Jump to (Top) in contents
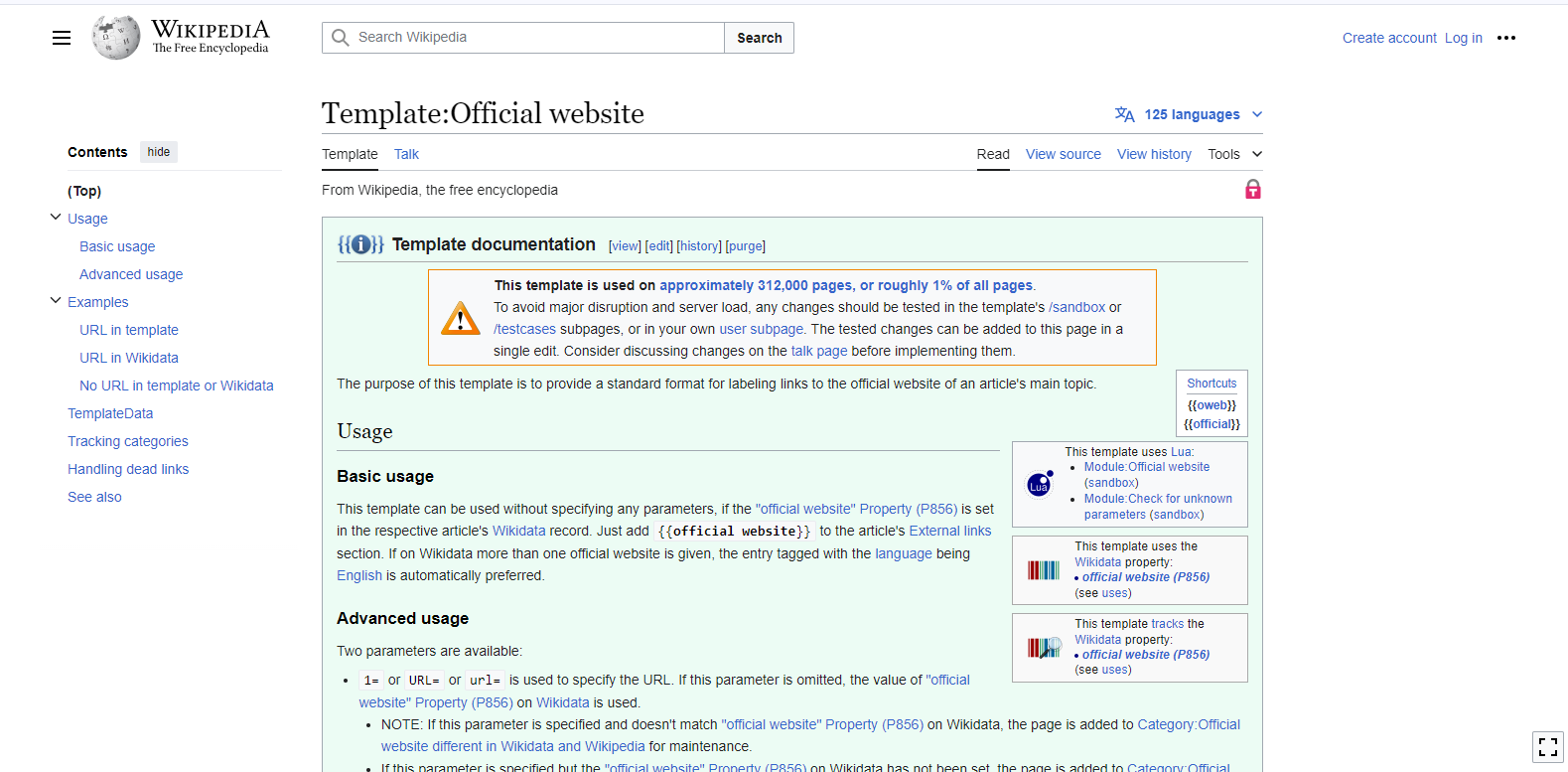The width and height of the screenshot is (1568, 772). pos(84,191)
